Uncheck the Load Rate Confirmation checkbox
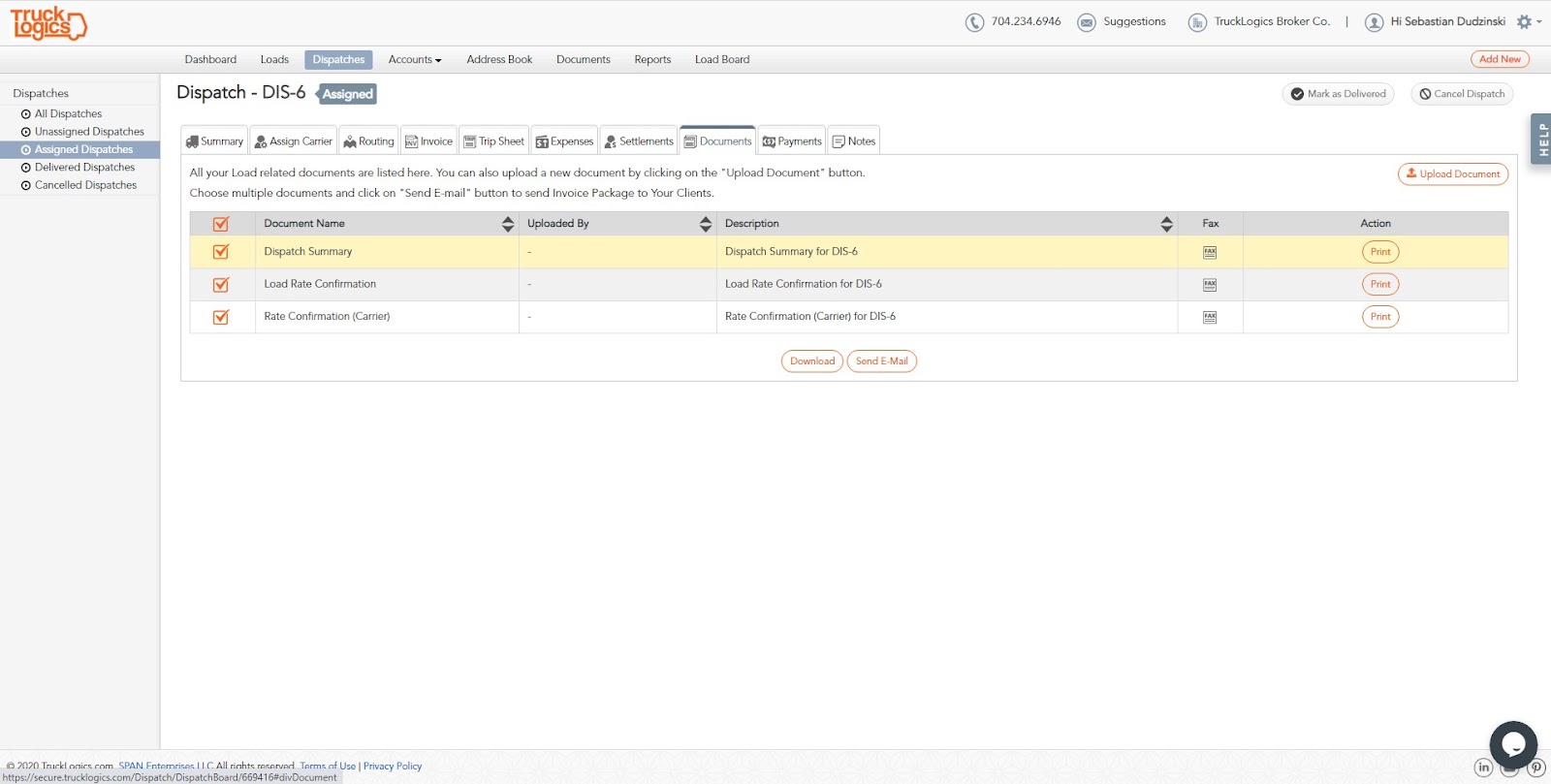This screenshot has width=1551, height=784. [221, 285]
